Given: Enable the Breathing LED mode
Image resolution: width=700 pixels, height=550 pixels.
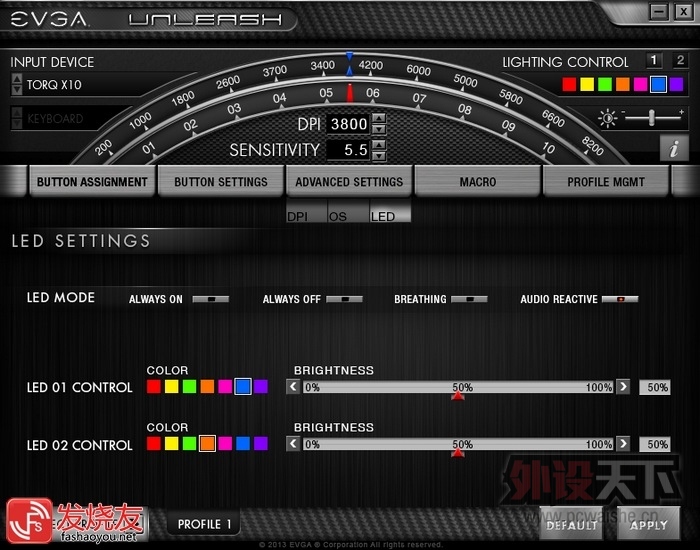Looking at the screenshot, I should pos(469,299).
